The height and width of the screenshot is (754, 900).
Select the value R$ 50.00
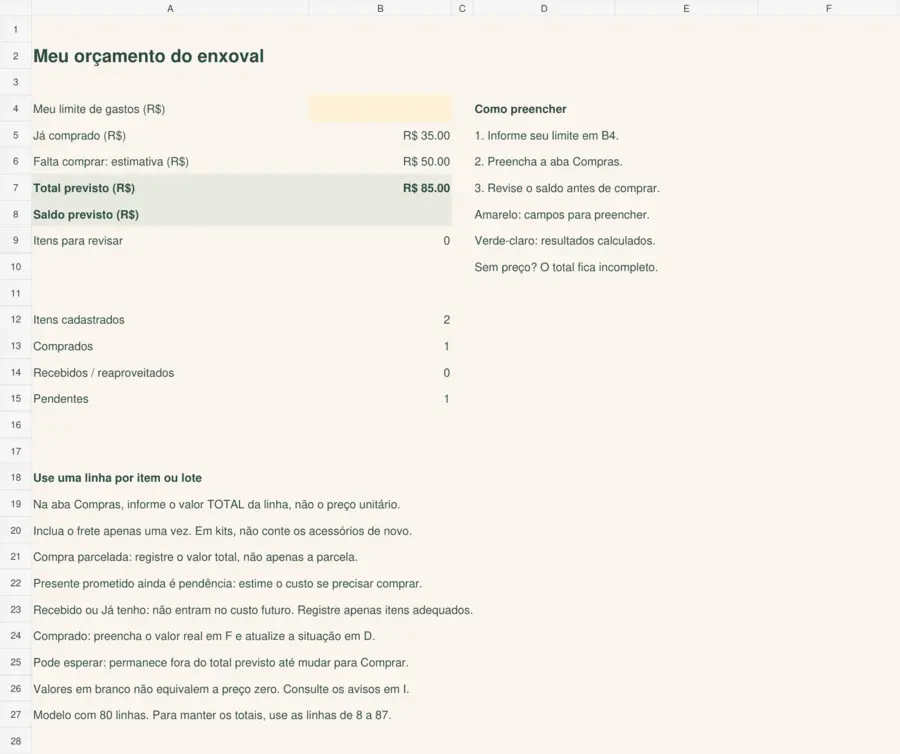(426, 162)
